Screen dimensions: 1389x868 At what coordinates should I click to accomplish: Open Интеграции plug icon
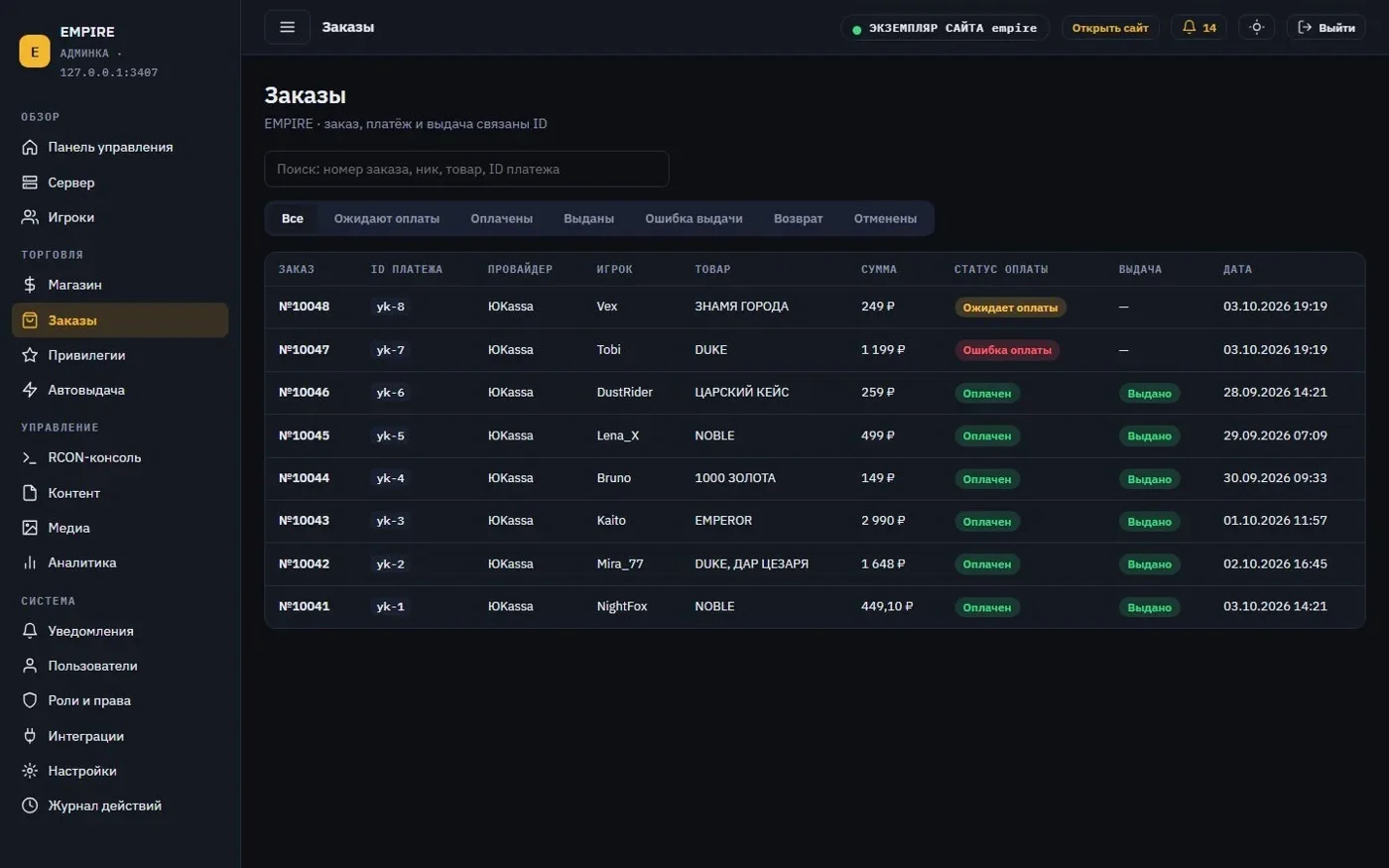pyautogui.click(x=30, y=736)
